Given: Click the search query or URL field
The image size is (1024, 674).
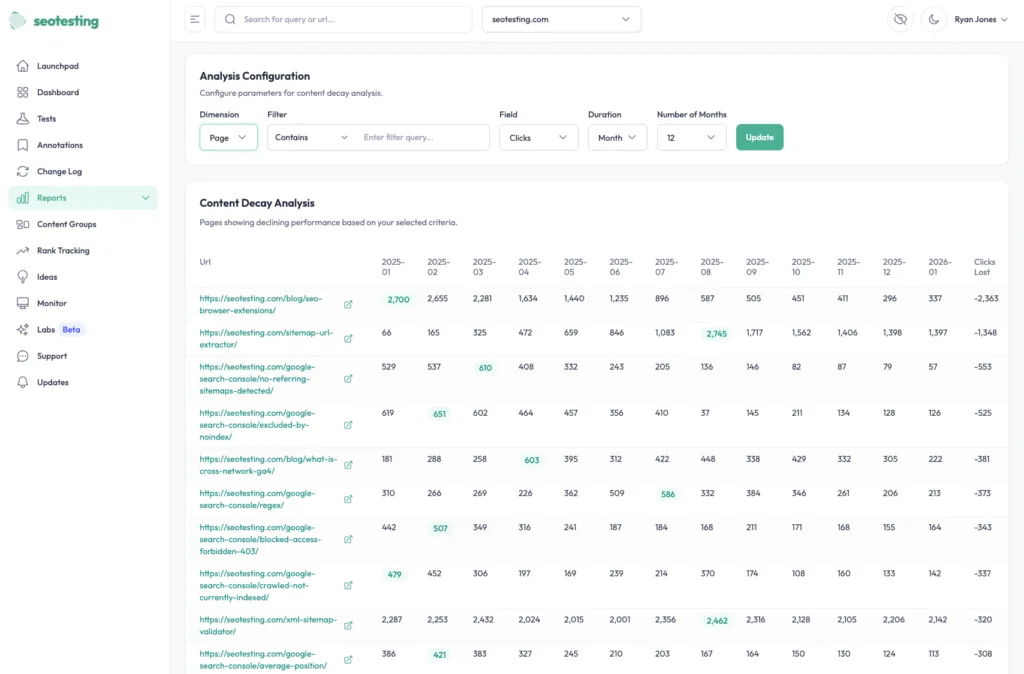Looking at the screenshot, I should pyautogui.click(x=343, y=19).
